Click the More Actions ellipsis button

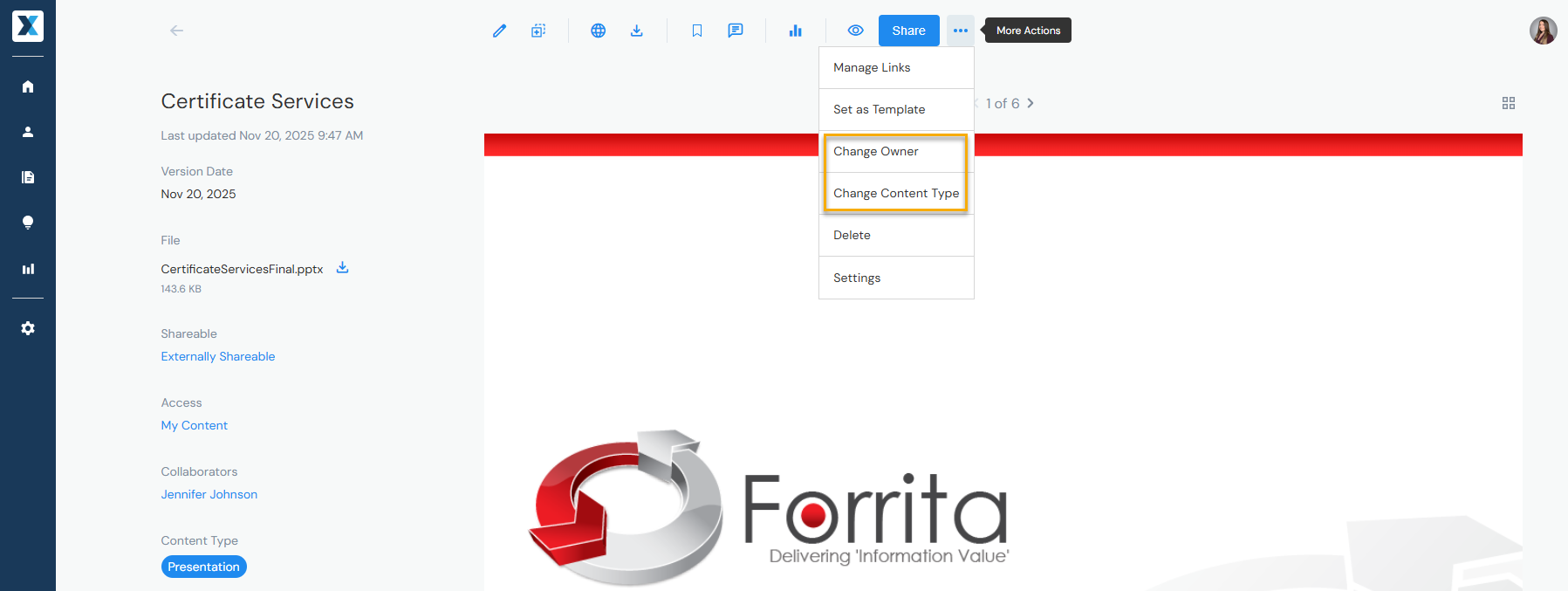(x=961, y=31)
